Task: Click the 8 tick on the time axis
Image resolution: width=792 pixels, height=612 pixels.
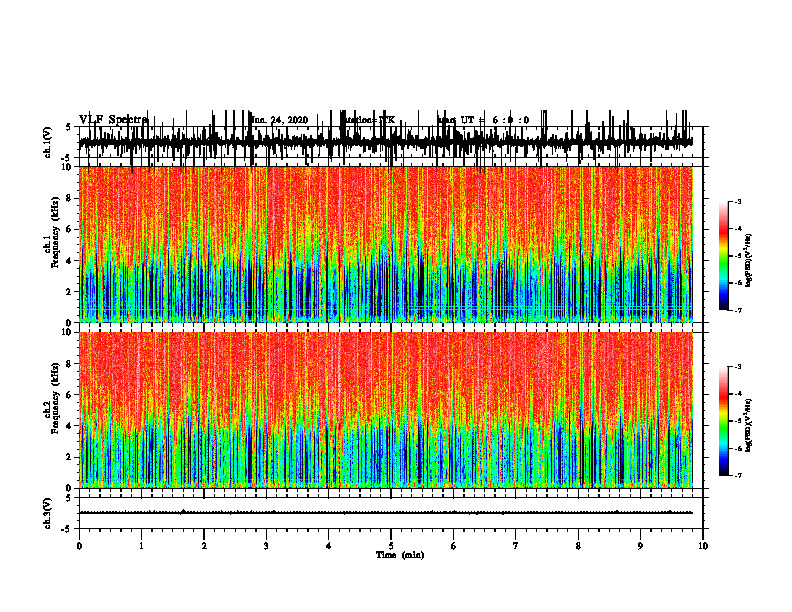Action: tap(578, 546)
